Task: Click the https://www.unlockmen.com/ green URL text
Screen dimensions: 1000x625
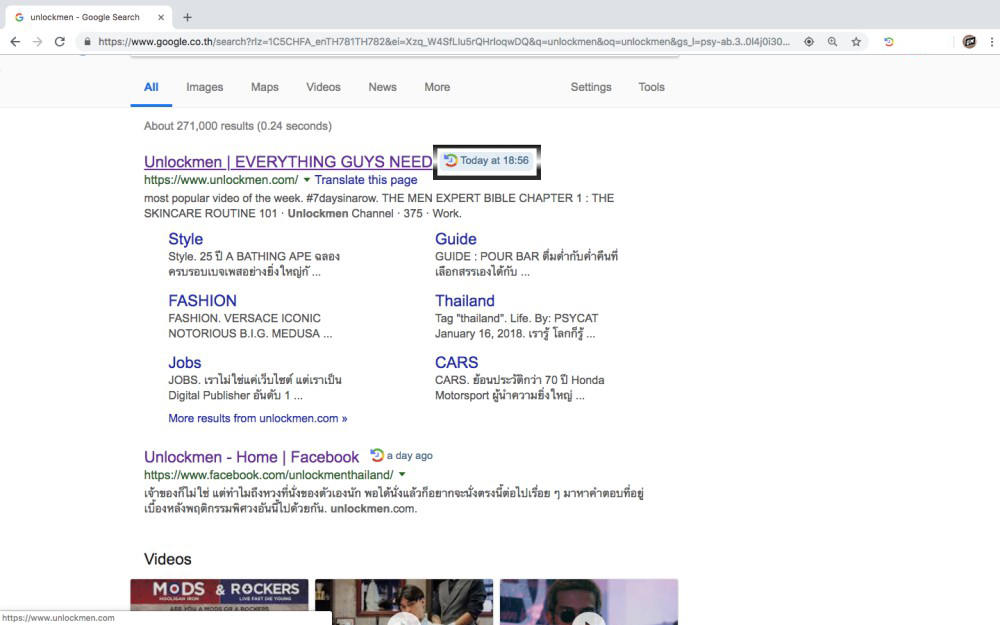Action: pyautogui.click(x=221, y=180)
